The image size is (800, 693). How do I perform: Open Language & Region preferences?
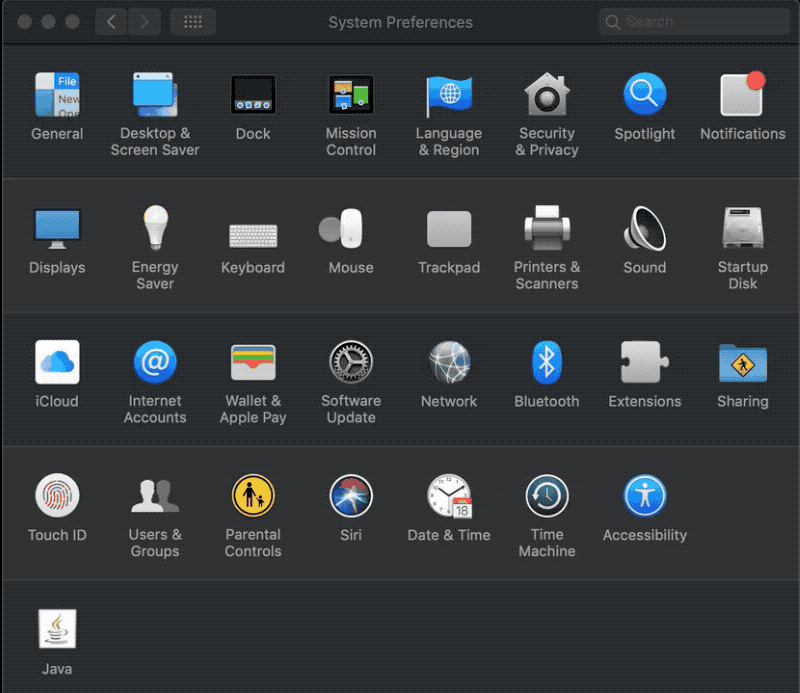pos(449,95)
